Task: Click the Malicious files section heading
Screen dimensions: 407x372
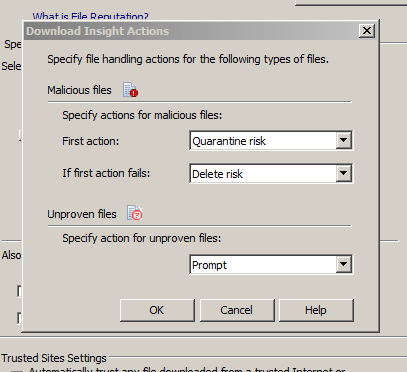Action: pos(79,90)
